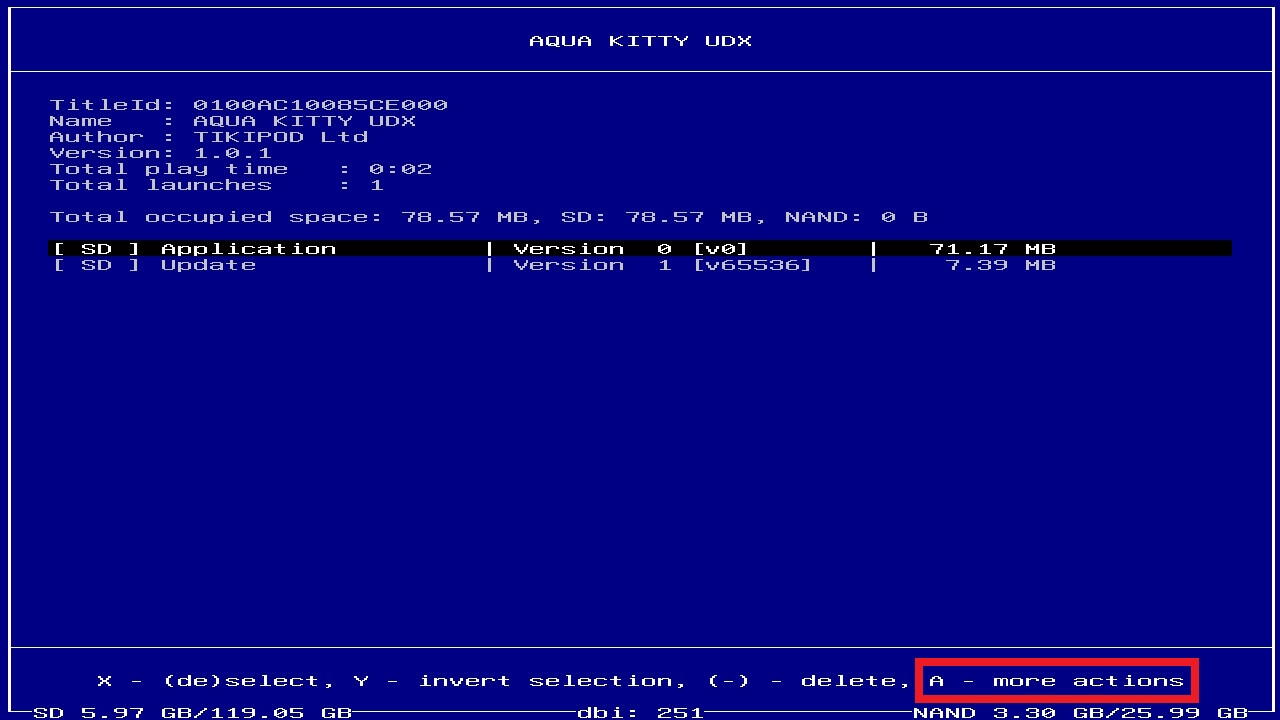Screen dimensions: 1280x720
Task: Select the SD Update row
Action: pyautogui.click(x=640, y=265)
